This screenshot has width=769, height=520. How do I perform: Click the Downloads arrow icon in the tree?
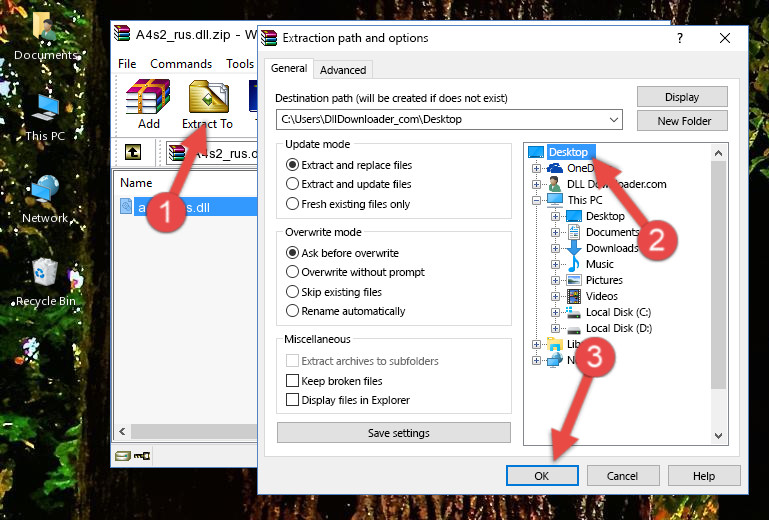pos(574,248)
